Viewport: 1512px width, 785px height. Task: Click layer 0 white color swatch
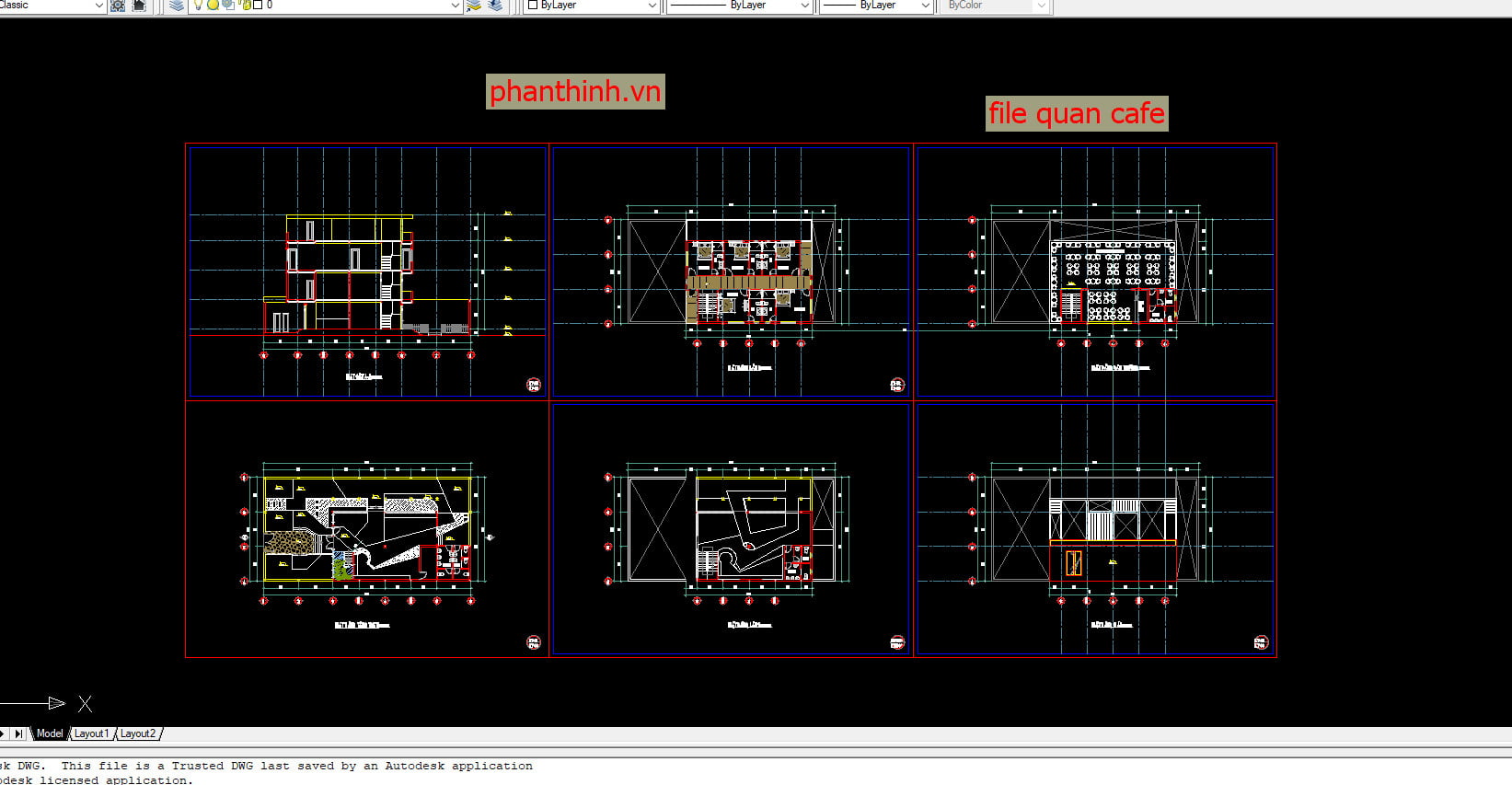point(258,5)
